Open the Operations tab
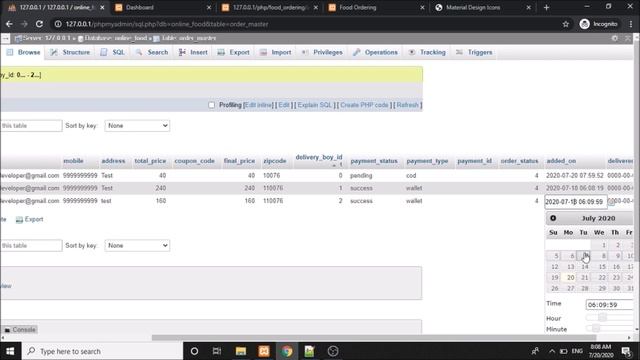 click(x=375, y=52)
